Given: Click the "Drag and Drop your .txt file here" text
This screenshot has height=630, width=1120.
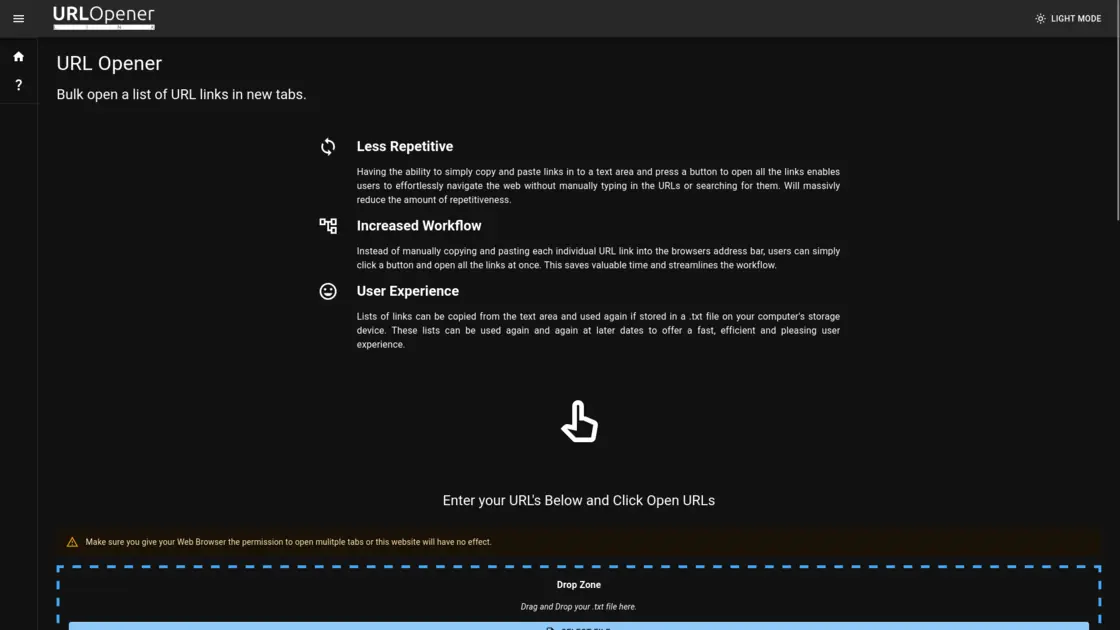Looking at the screenshot, I should click(578, 606).
